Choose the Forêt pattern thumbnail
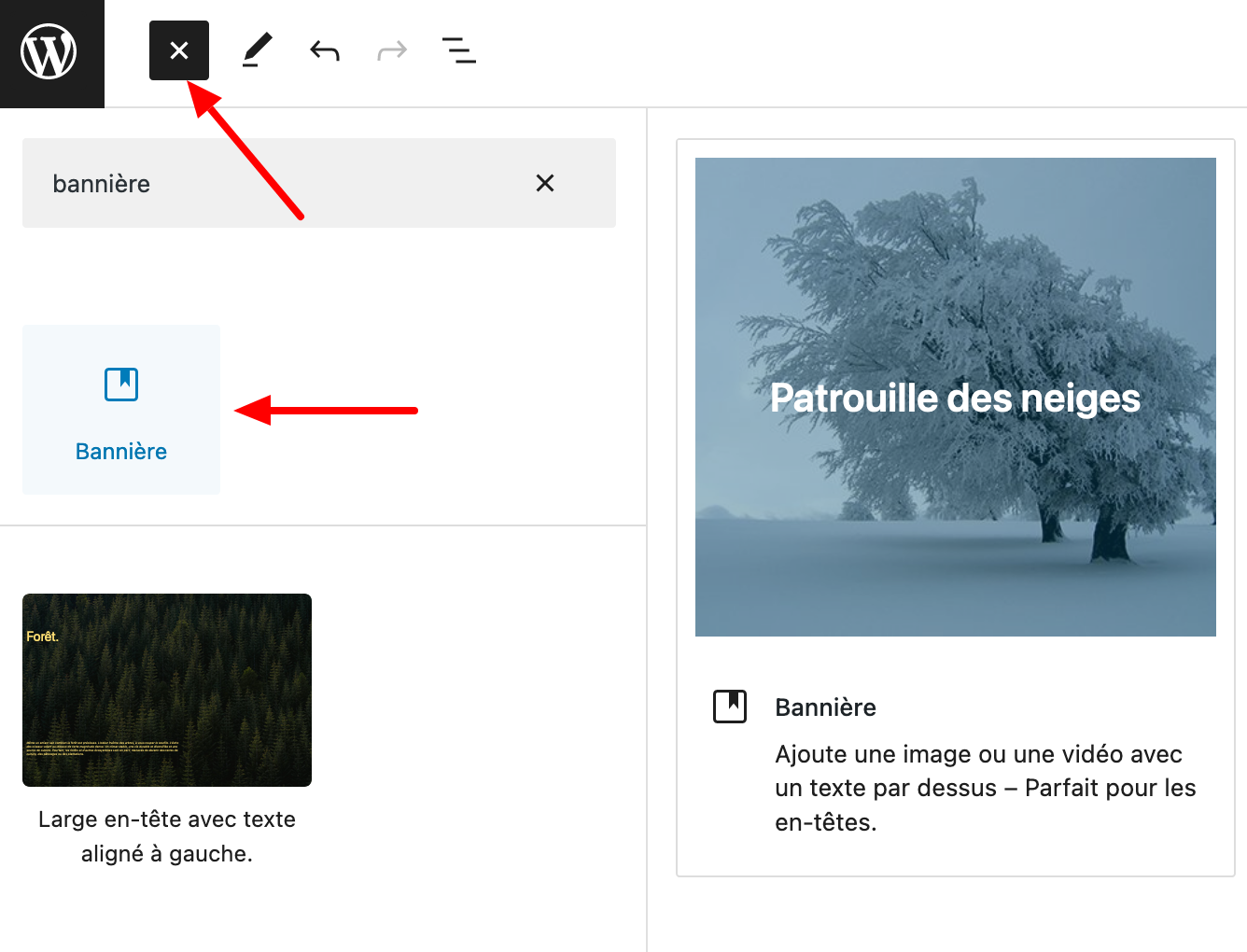This screenshot has height=952, width=1247. point(167,690)
